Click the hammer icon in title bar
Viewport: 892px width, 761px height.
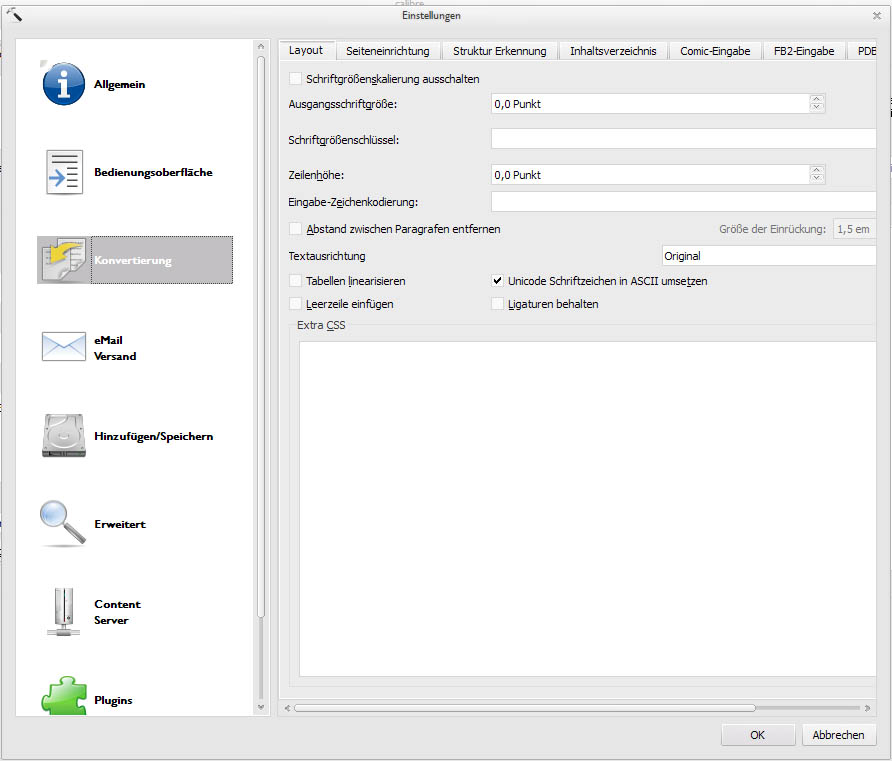[14, 15]
